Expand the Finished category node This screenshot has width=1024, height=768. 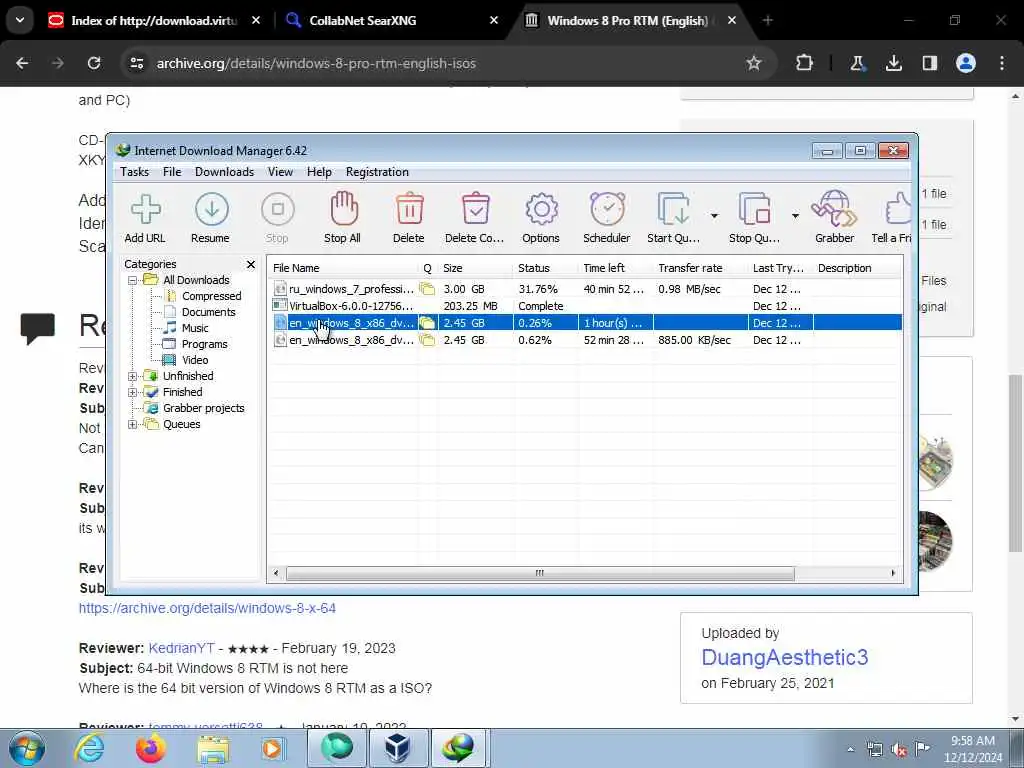133,392
